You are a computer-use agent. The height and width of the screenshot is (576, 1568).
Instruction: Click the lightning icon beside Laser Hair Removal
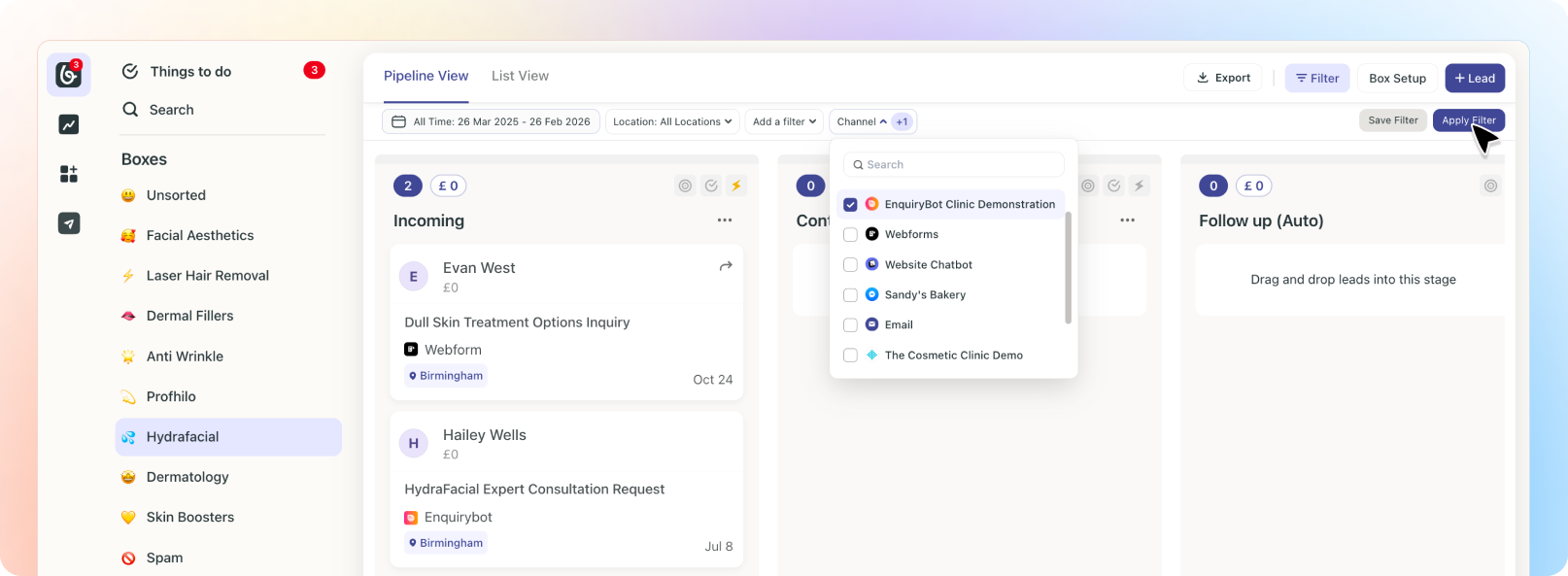[x=128, y=276]
